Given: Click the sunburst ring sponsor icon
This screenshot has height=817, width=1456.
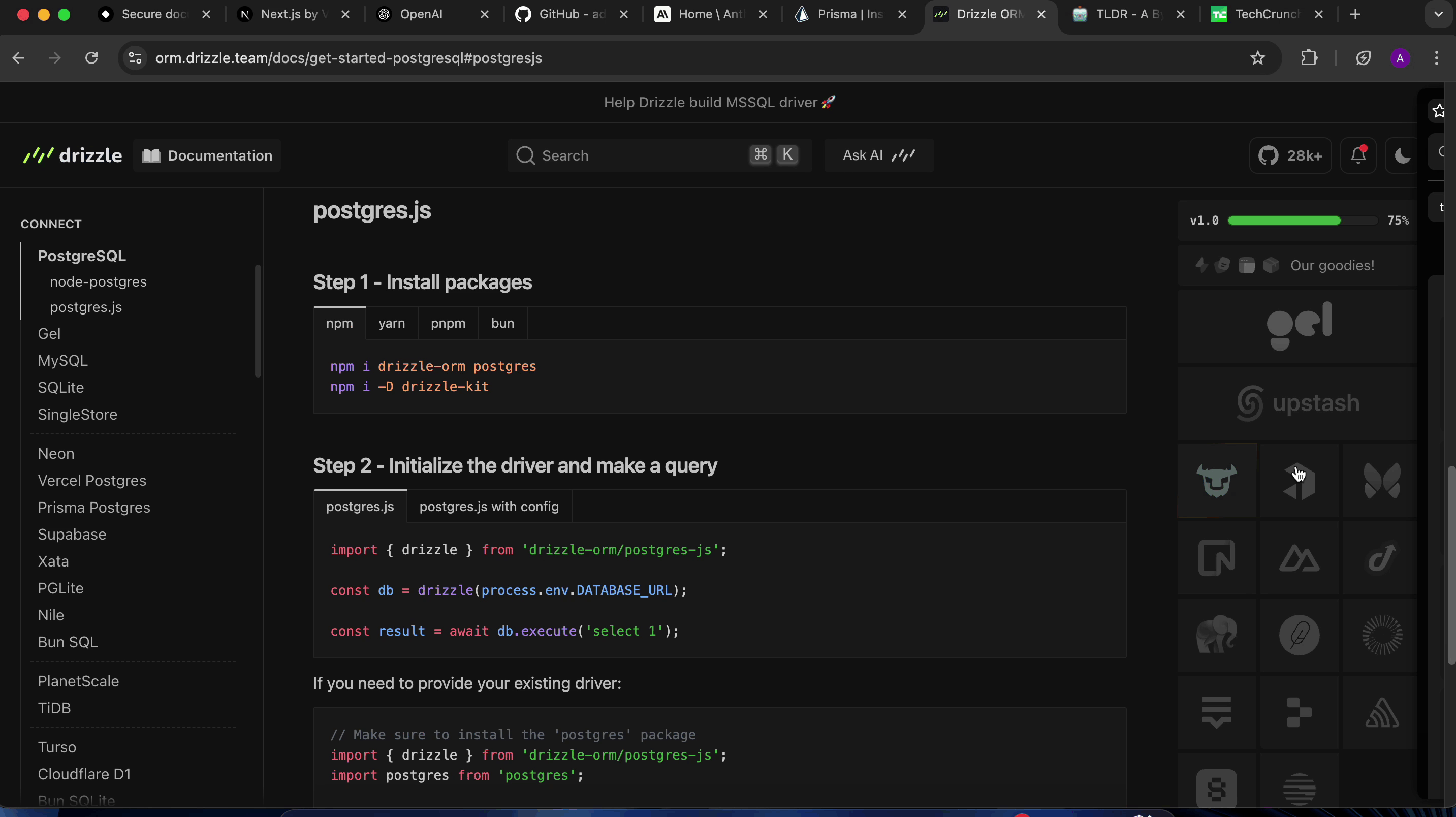Looking at the screenshot, I should [1381, 635].
